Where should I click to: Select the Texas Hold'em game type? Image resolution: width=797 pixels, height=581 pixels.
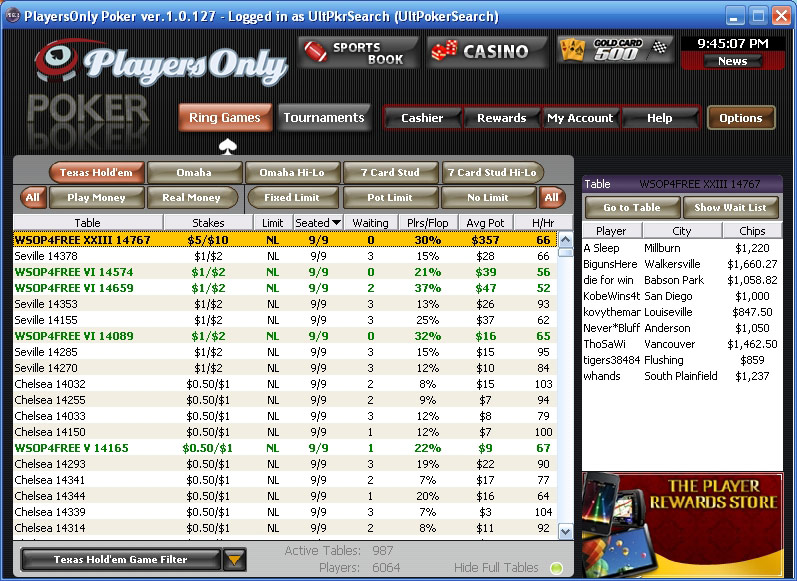97,172
